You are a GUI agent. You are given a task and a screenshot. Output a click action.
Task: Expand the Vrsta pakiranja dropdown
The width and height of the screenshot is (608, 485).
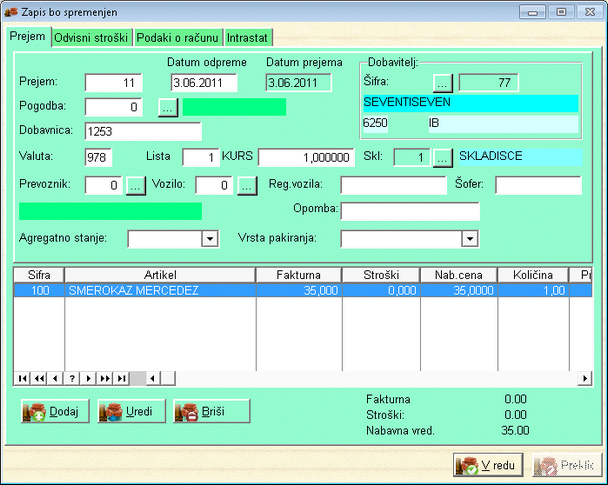tap(470, 239)
